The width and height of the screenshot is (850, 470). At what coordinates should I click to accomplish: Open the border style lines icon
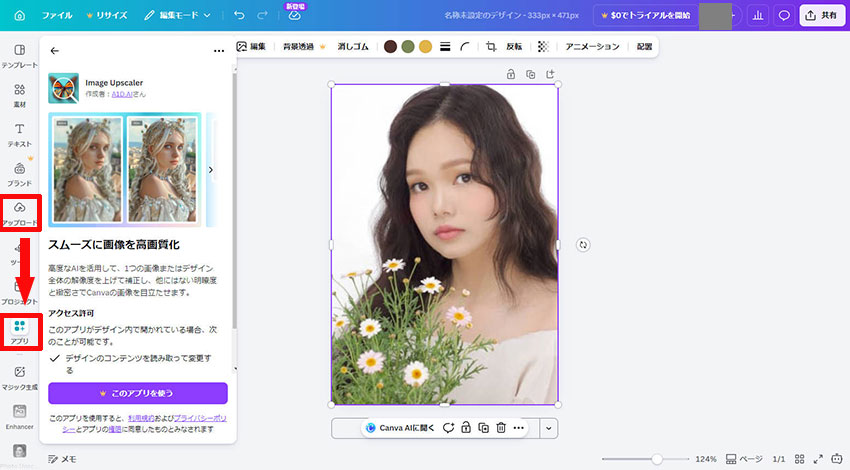(445, 47)
